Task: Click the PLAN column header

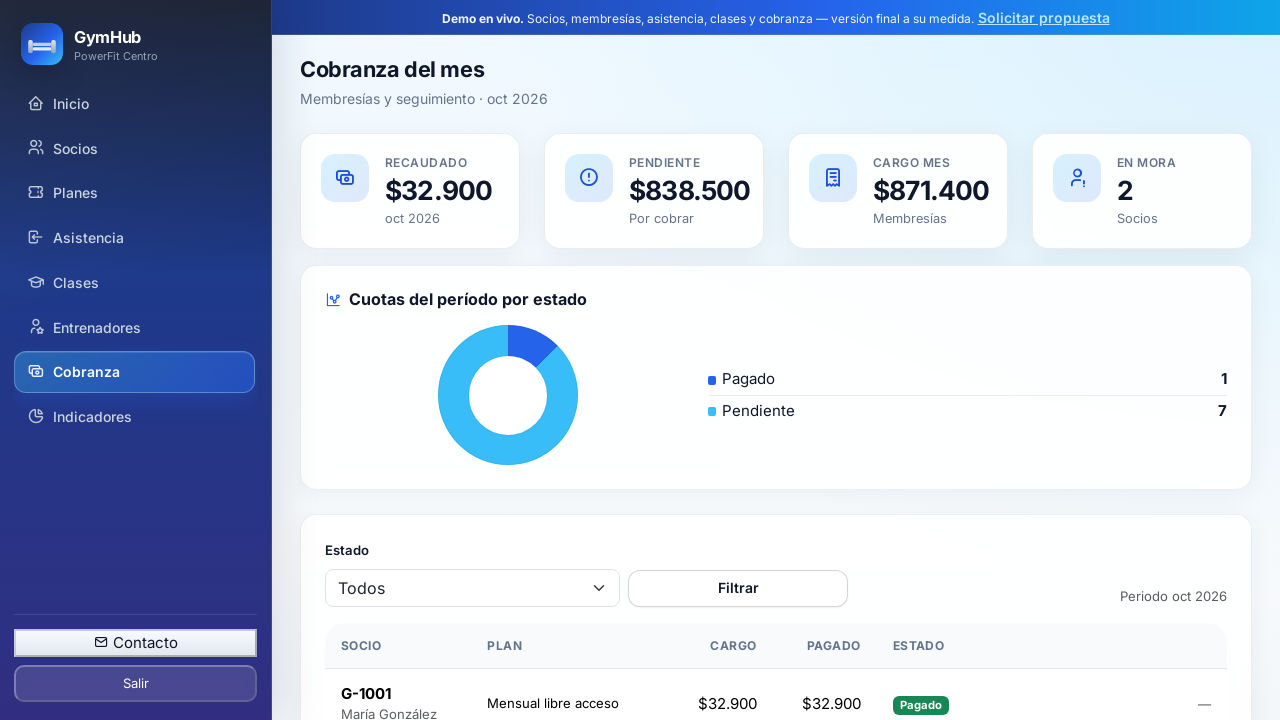Action: pyautogui.click(x=503, y=646)
